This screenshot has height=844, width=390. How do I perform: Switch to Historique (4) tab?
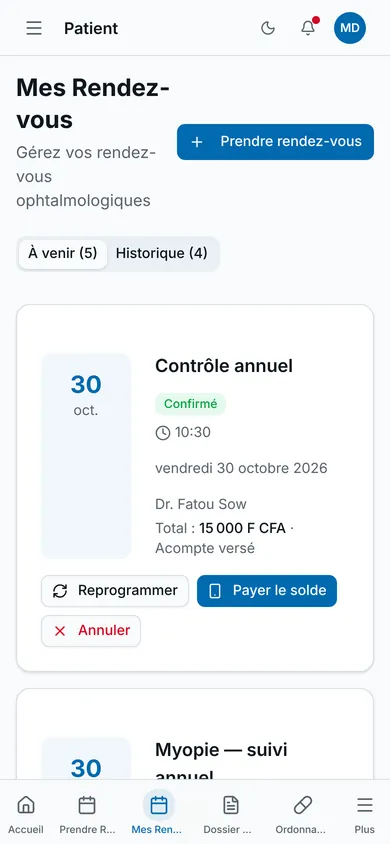coord(162,254)
